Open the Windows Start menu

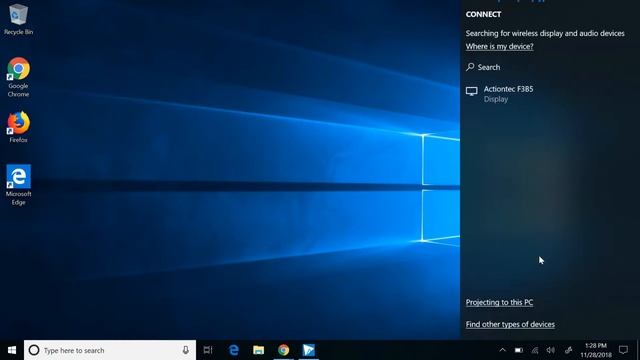12,350
